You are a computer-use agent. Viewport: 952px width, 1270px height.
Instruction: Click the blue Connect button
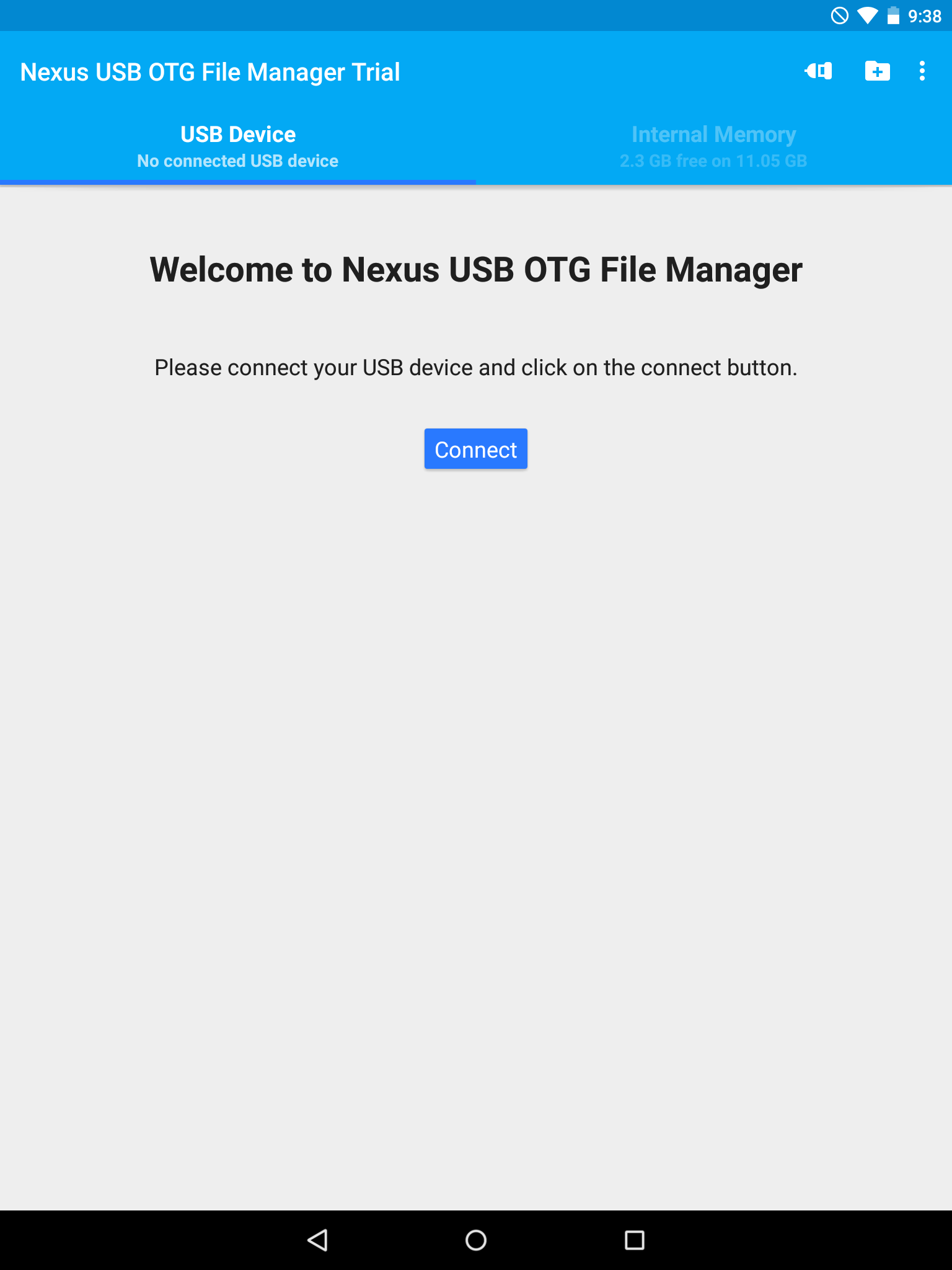(x=476, y=449)
